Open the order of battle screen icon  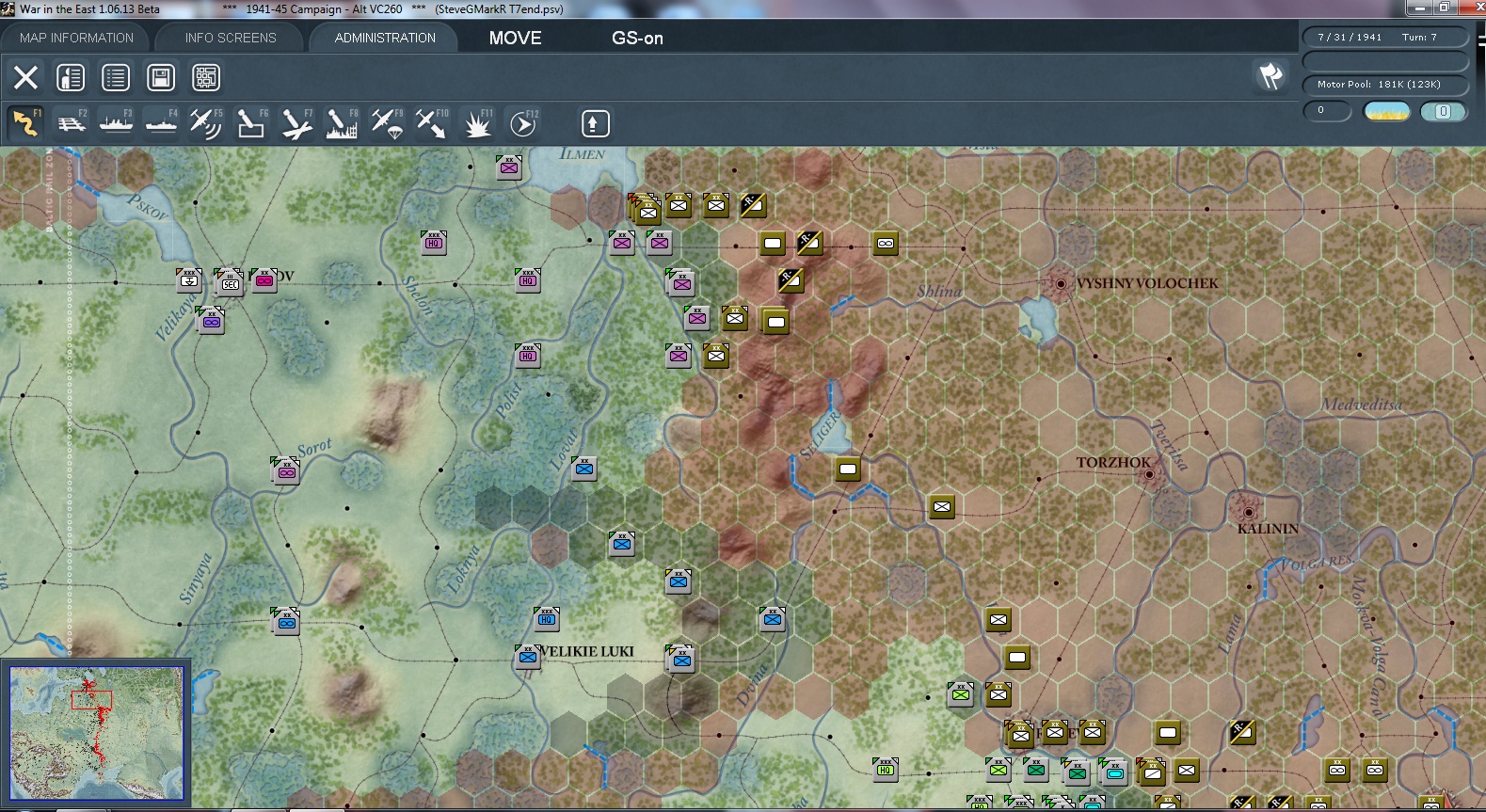[71, 77]
